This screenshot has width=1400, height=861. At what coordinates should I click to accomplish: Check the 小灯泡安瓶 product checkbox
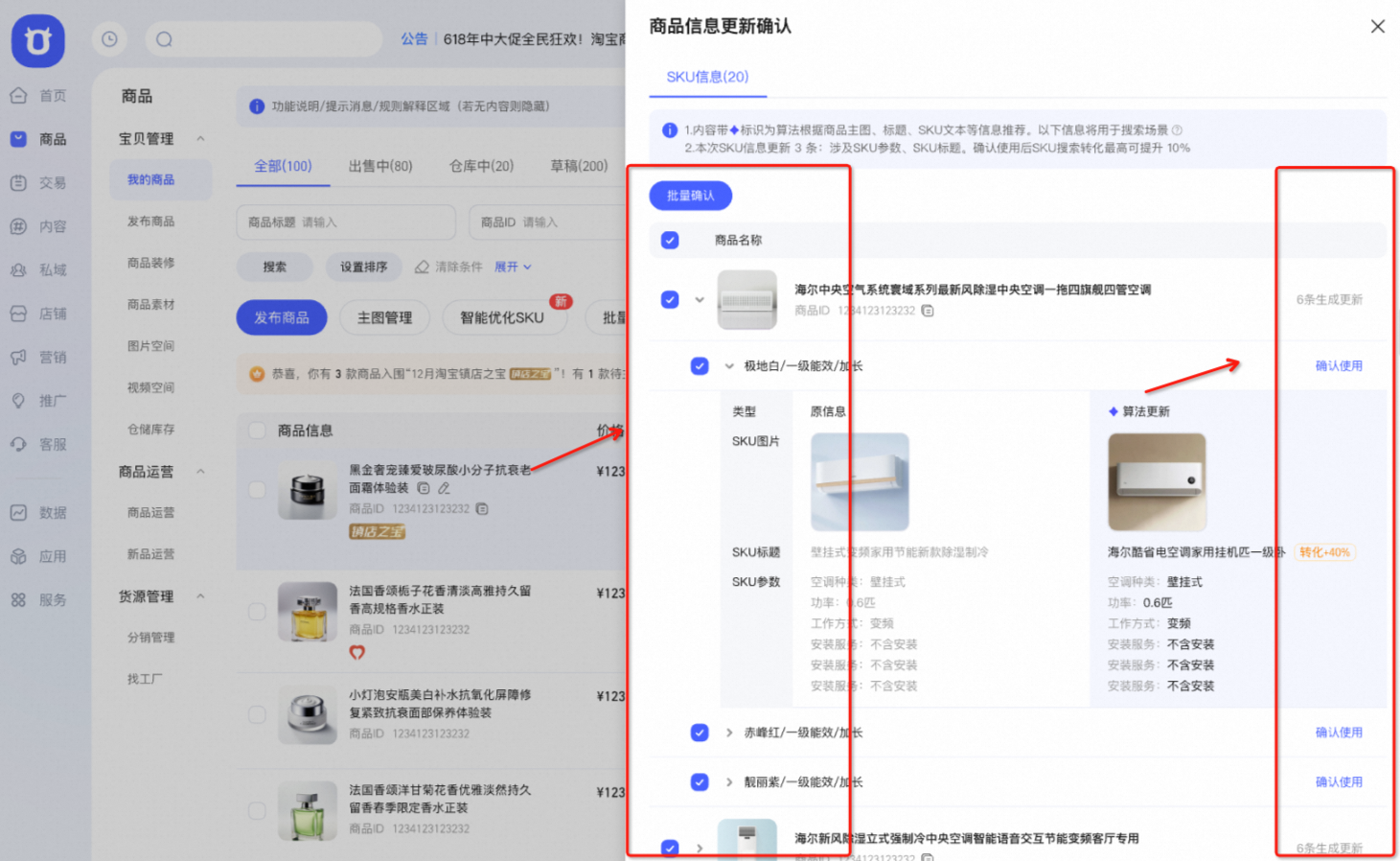[x=257, y=714]
